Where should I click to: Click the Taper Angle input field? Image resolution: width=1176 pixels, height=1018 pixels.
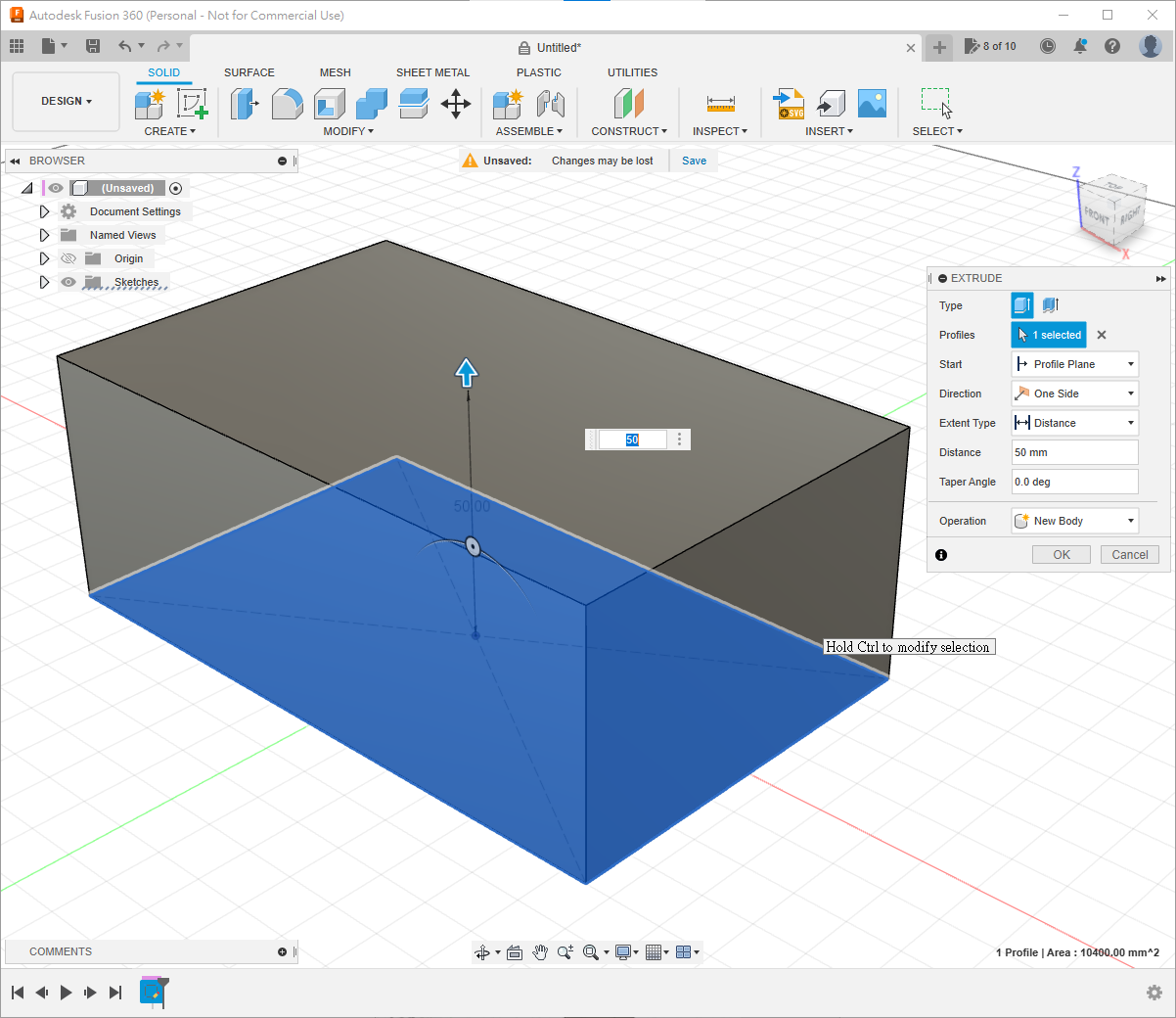coord(1074,482)
